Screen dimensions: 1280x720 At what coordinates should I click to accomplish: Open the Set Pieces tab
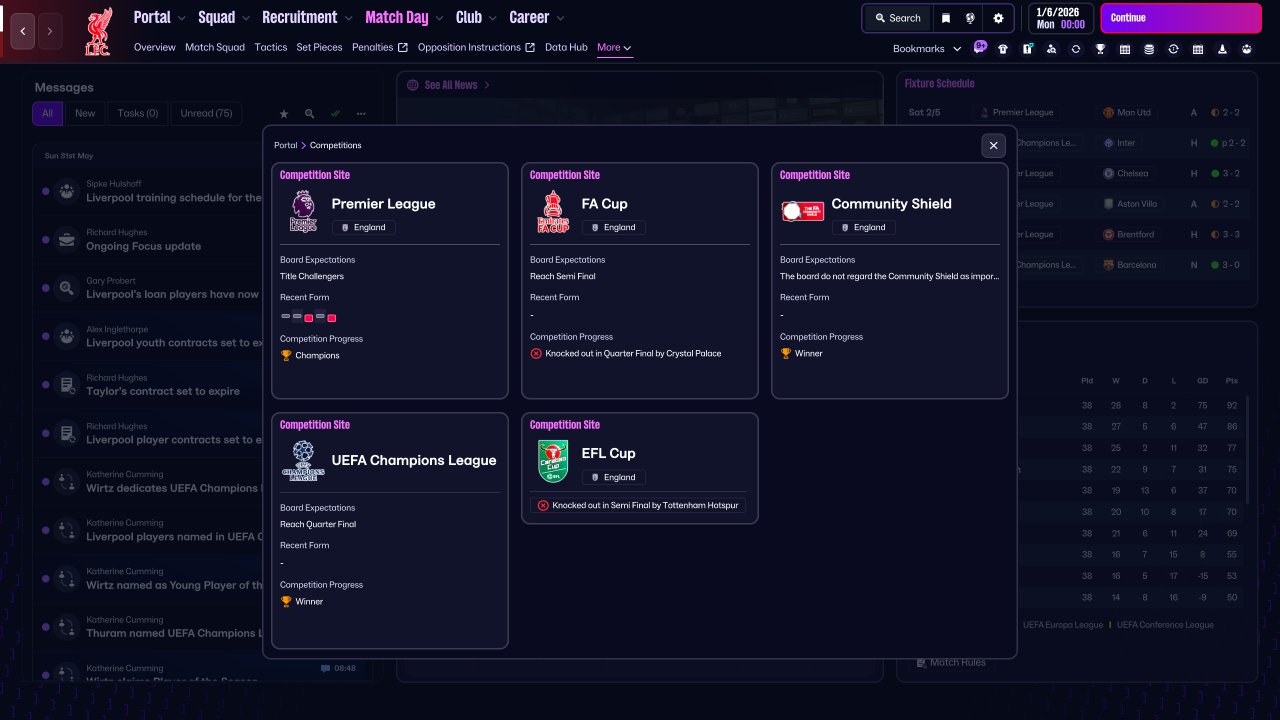(320, 48)
